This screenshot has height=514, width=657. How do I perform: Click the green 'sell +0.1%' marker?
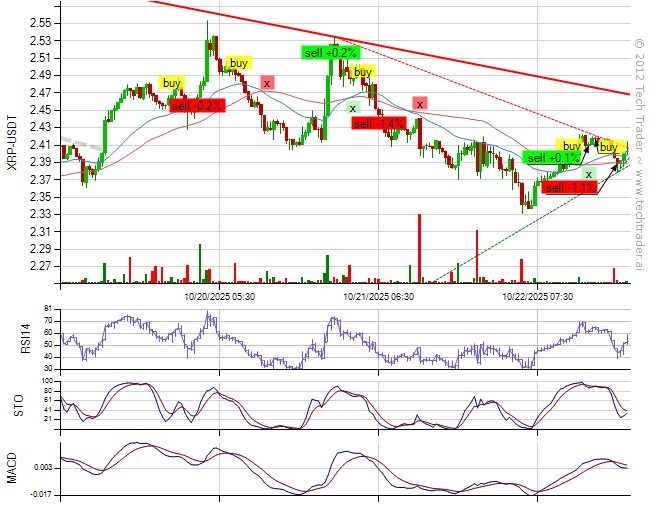coord(553,157)
